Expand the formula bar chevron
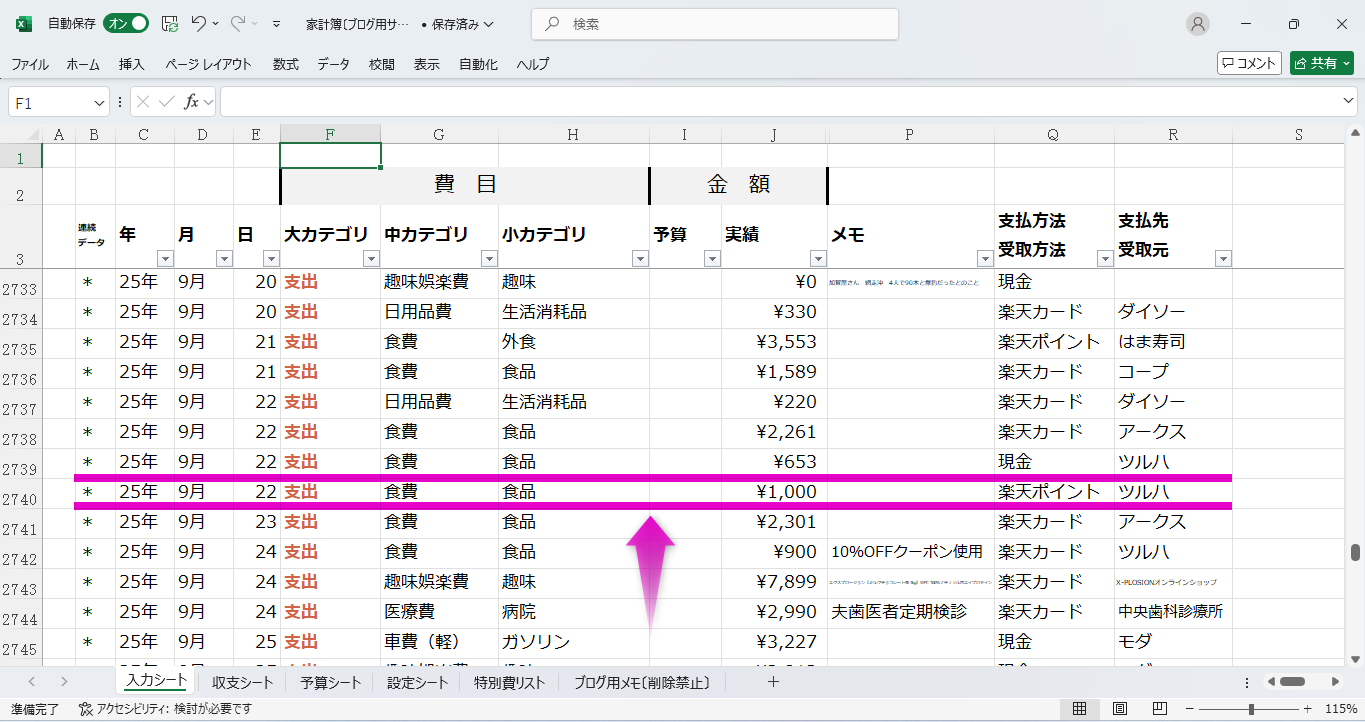The height and width of the screenshot is (722, 1365). click(x=1349, y=102)
